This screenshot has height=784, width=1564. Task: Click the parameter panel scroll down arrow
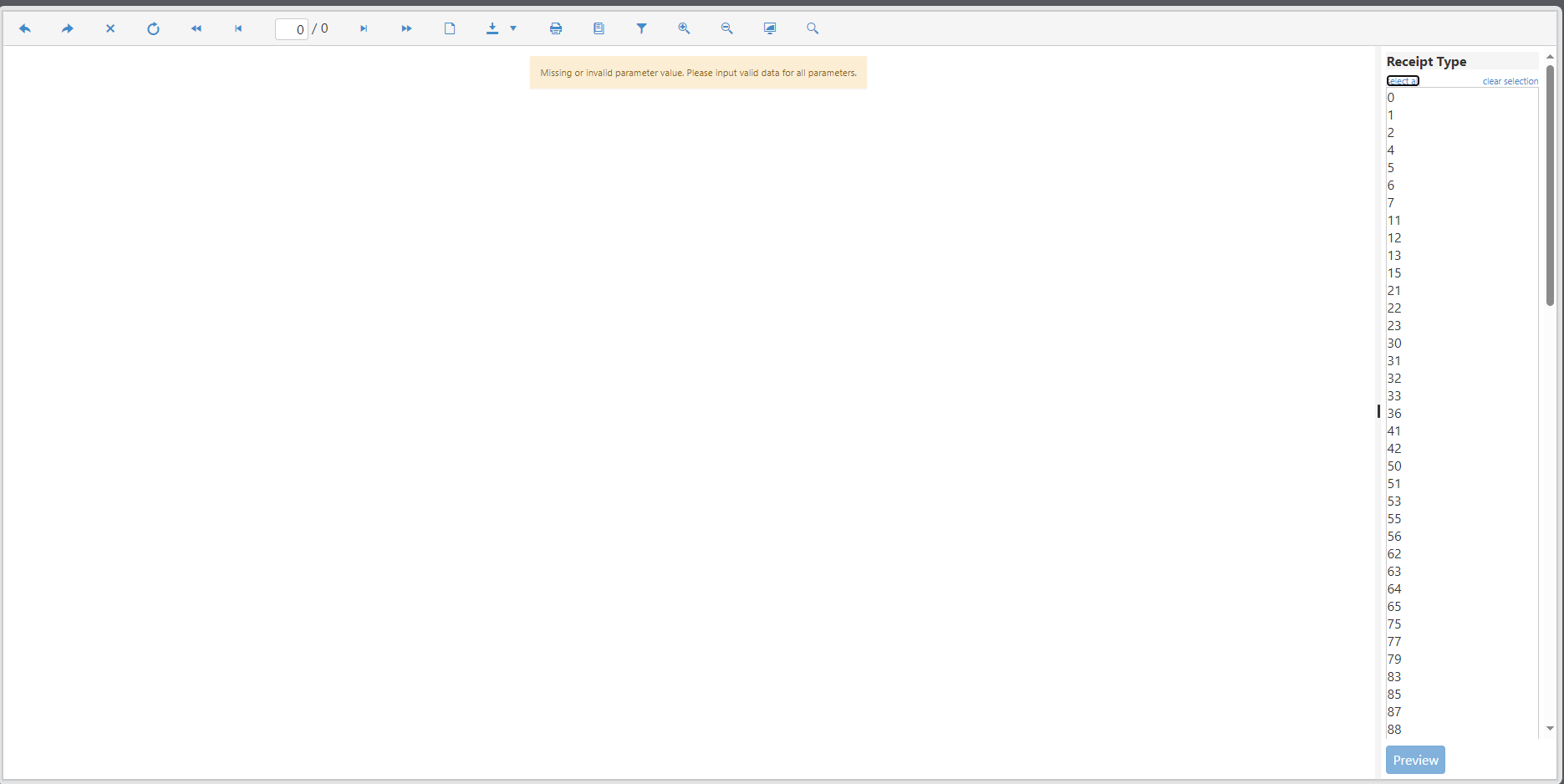pos(1550,728)
